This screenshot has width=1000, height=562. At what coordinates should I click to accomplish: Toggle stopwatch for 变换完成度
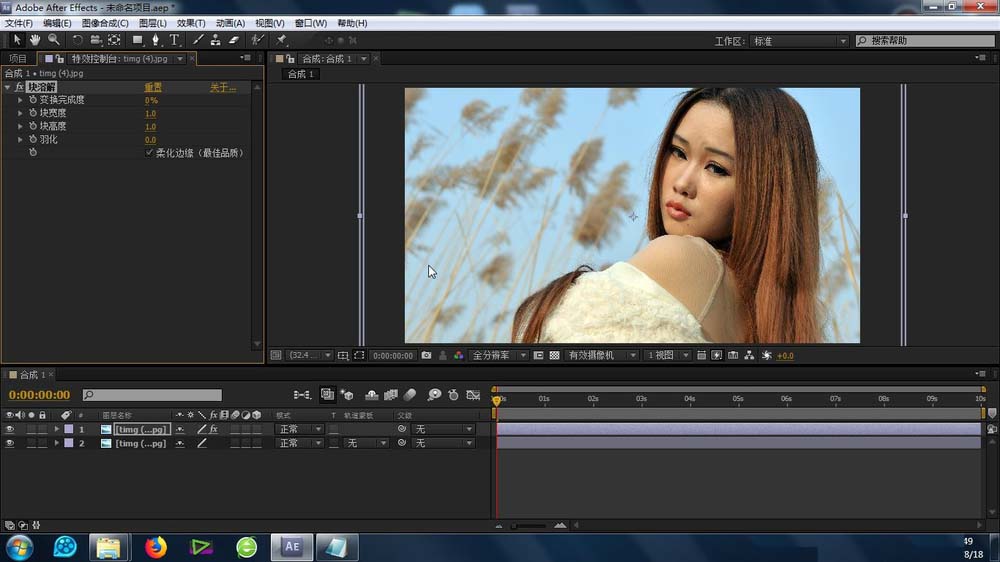[x=33, y=100]
